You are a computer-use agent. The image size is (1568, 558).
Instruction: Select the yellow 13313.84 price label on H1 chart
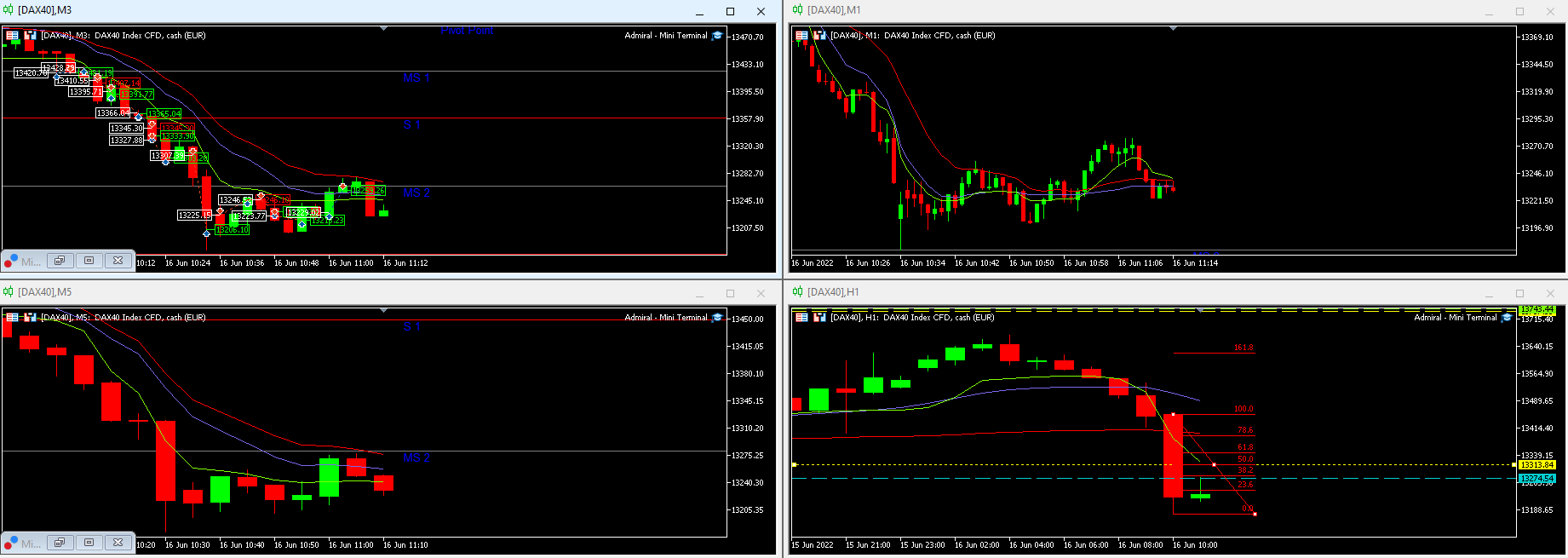1536,465
